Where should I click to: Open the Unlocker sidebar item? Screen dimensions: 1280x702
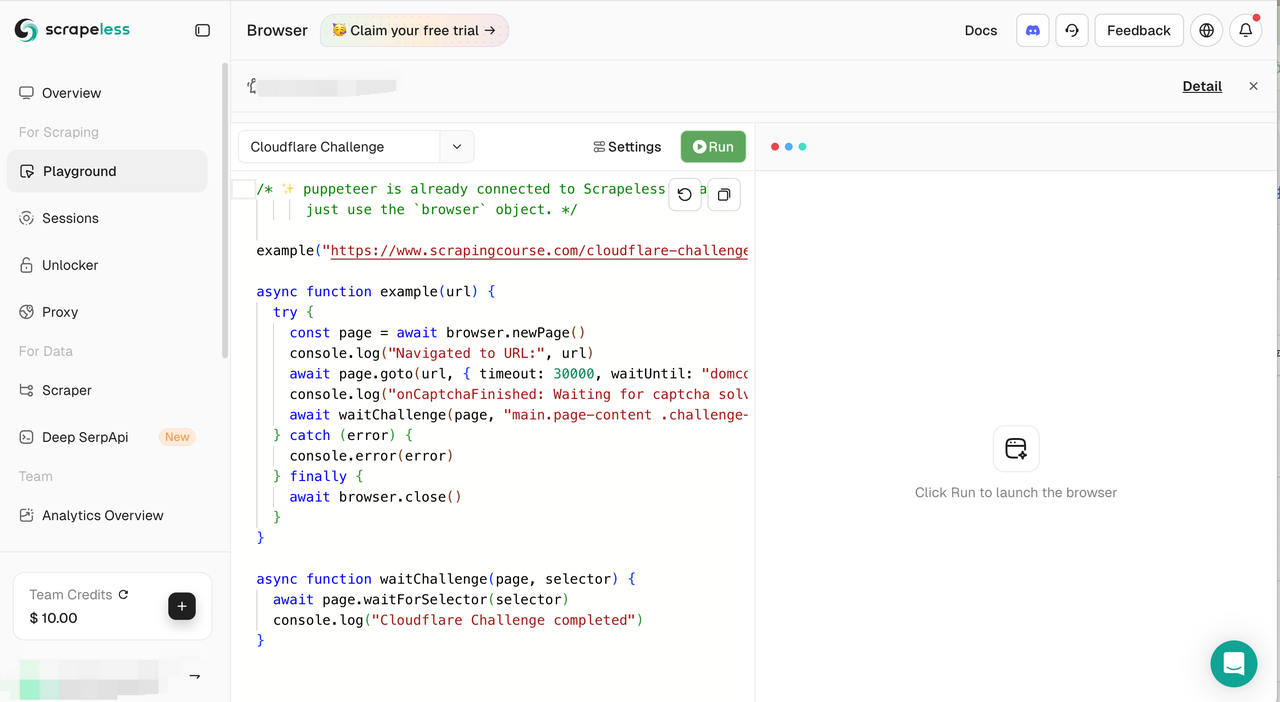(70, 265)
